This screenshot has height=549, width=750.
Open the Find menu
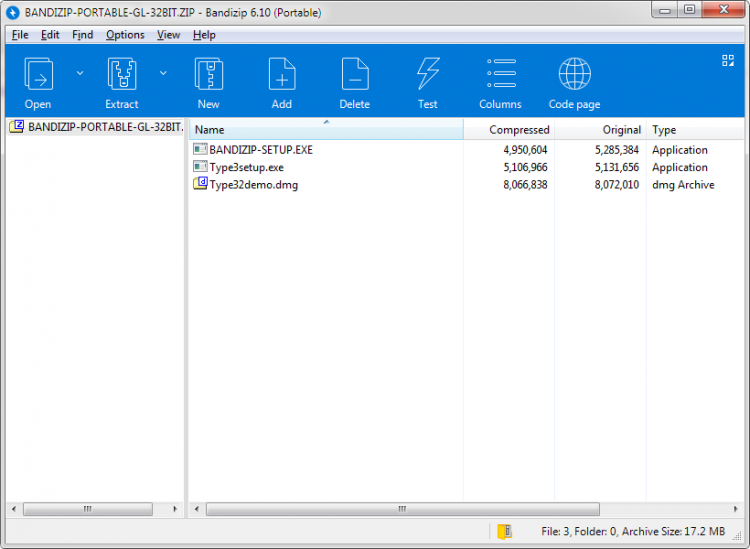(83, 35)
